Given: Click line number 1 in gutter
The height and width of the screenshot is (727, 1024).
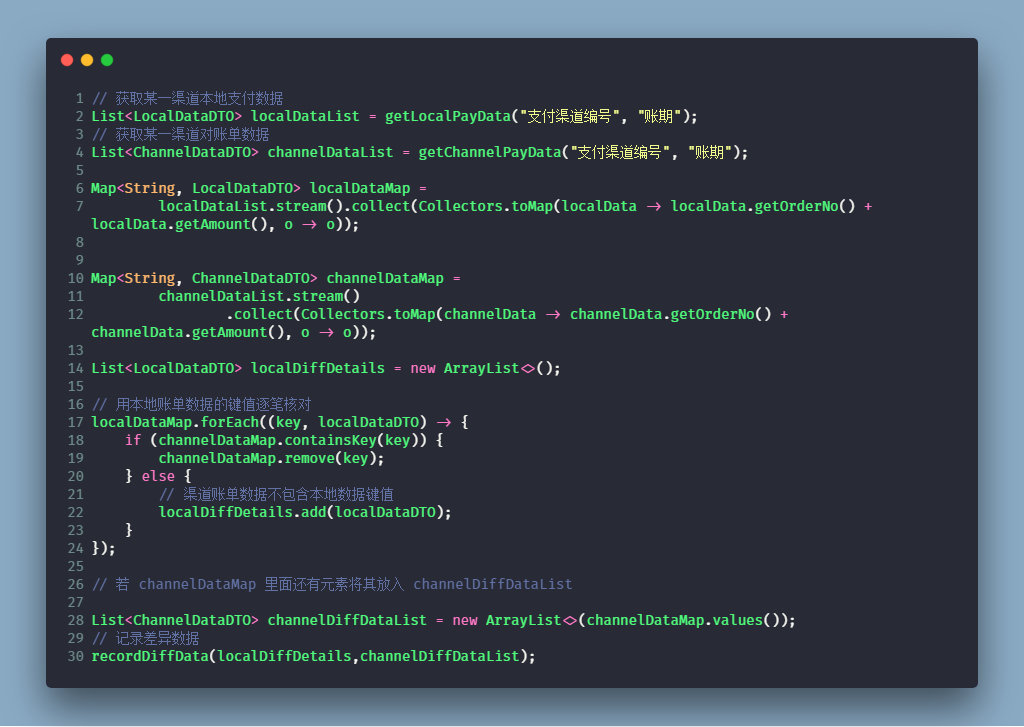Looking at the screenshot, I should pos(80,99).
